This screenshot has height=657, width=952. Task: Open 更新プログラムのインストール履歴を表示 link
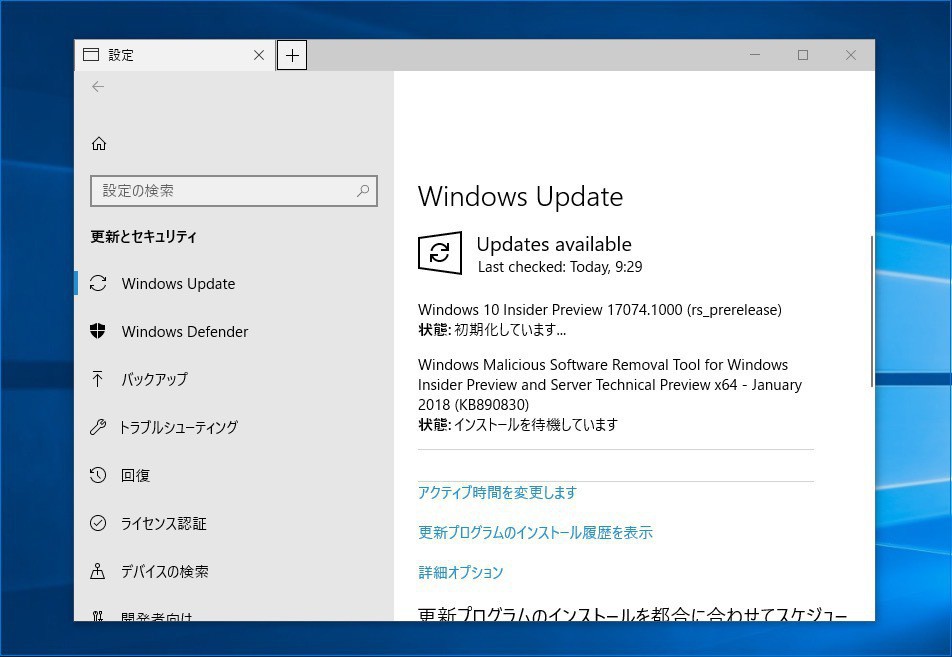pos(535,533)
